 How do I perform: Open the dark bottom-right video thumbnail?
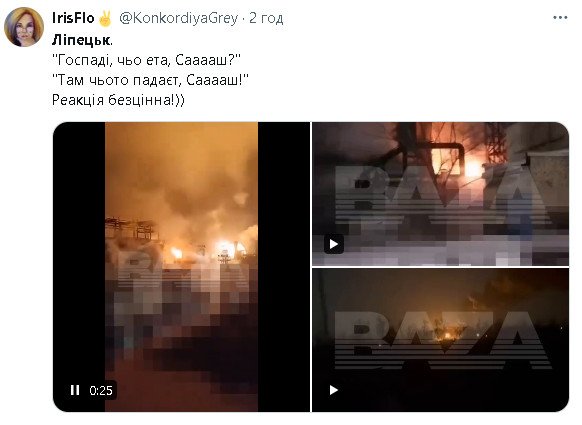tap(440, 340)
